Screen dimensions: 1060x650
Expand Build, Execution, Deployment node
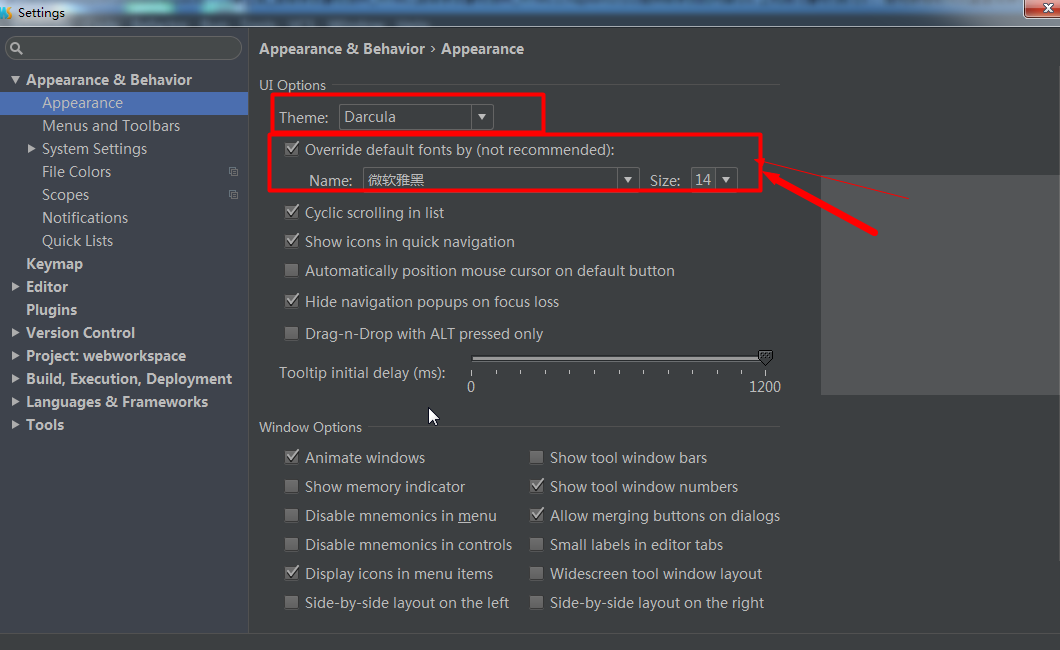click(x=15, y=378)
